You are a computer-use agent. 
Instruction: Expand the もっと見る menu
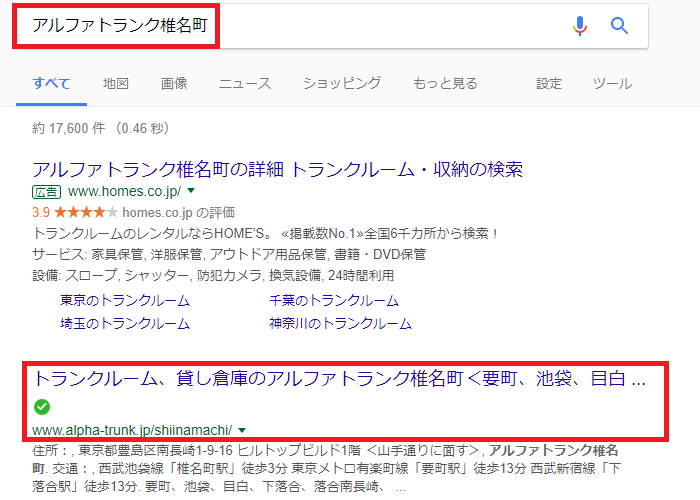[445, 83]
